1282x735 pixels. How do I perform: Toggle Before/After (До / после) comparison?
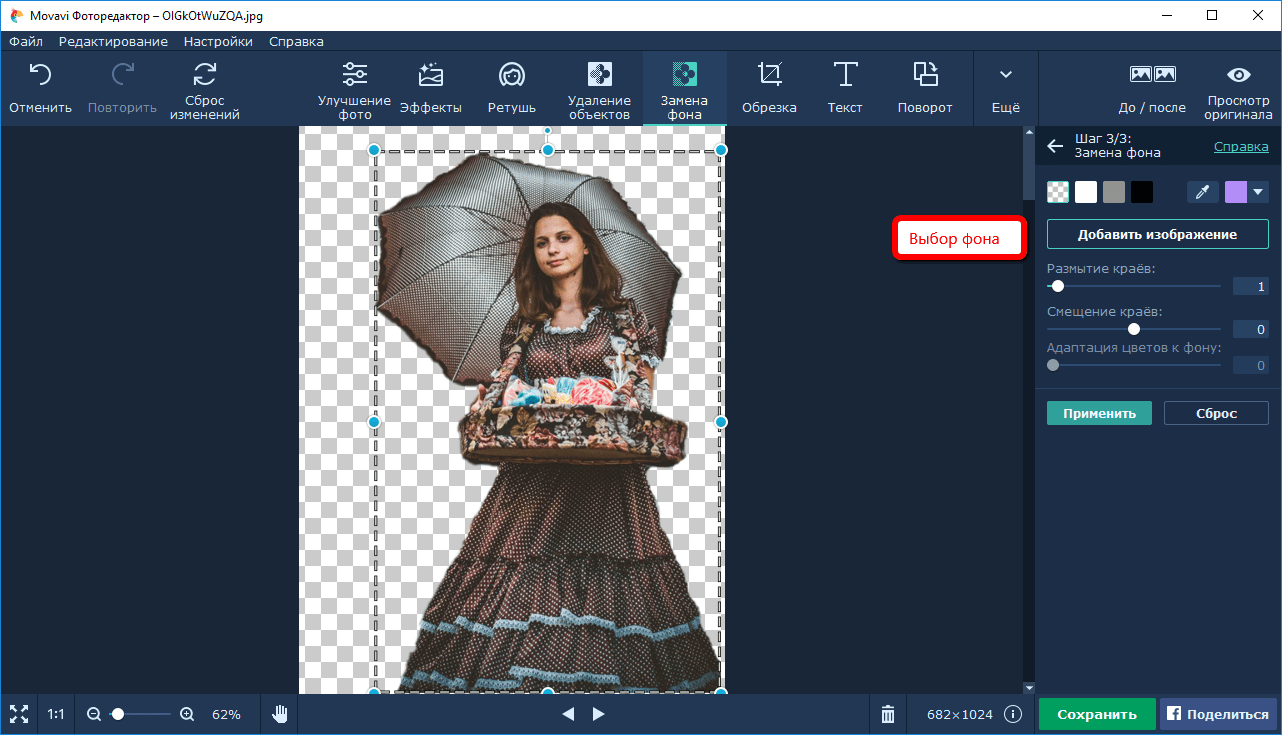1152,75
